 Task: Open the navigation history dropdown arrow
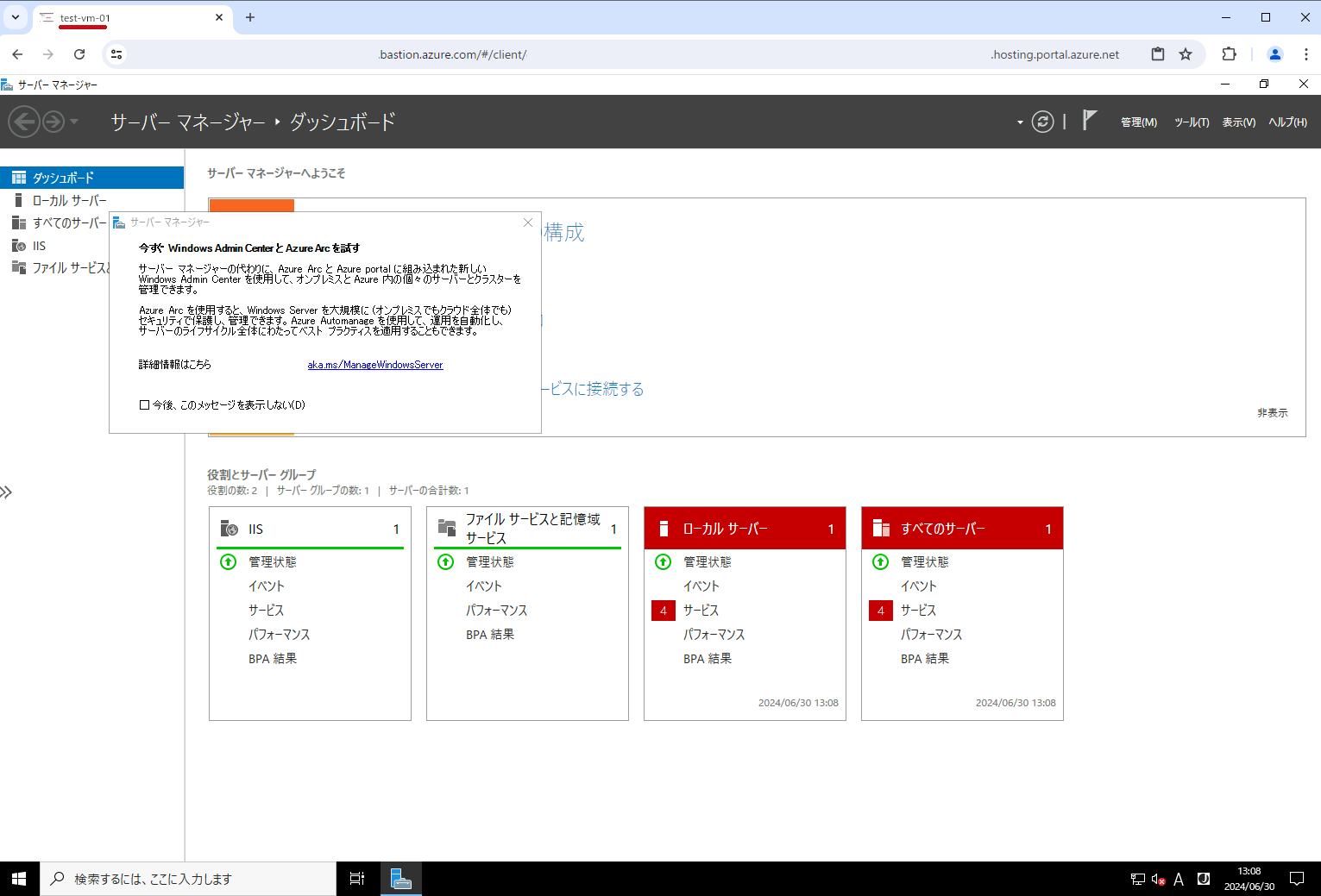(74, 122)
